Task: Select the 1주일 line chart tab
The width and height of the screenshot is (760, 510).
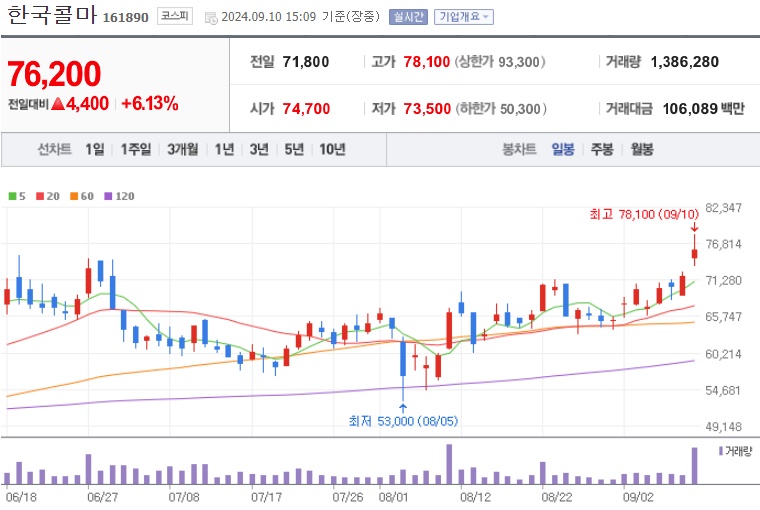Action: (x=136, y=149)
